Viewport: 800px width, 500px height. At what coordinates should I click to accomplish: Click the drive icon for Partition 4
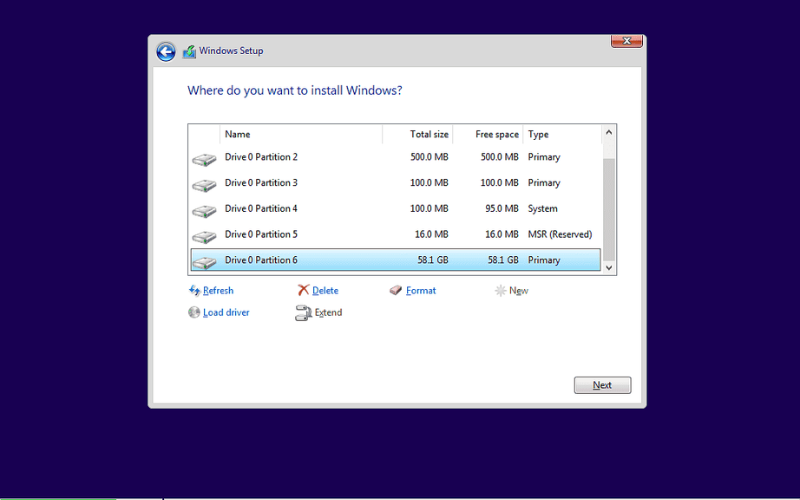click(x=204, y=211)
